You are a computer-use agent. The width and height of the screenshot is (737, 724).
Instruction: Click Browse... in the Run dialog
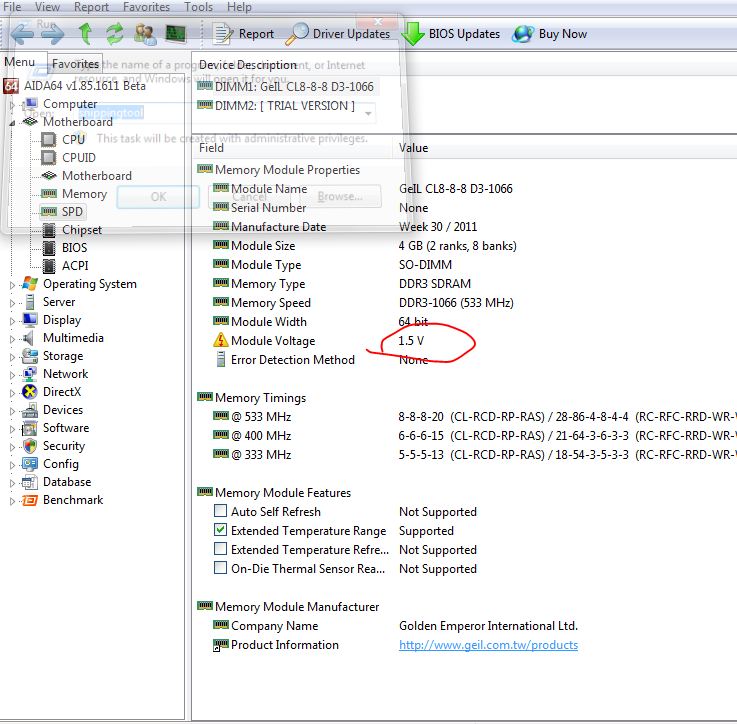pos(340,196)
